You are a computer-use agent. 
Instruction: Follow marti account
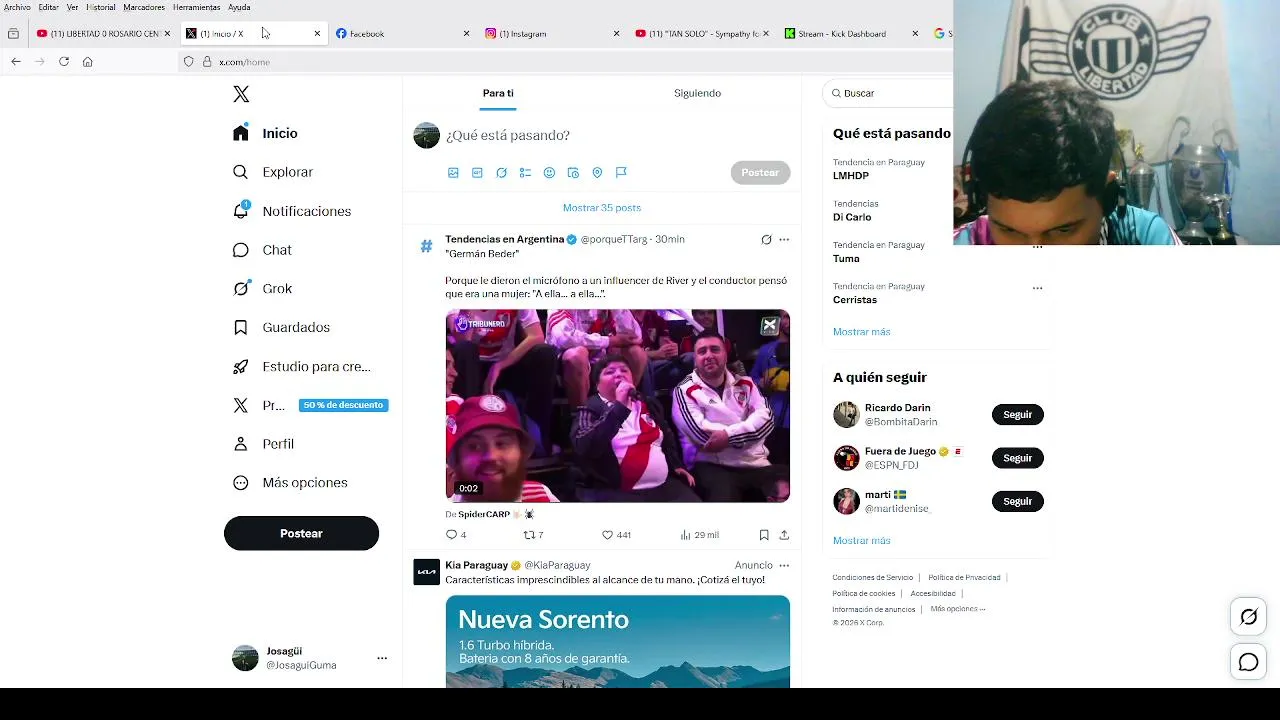[x=1017, y=501]
